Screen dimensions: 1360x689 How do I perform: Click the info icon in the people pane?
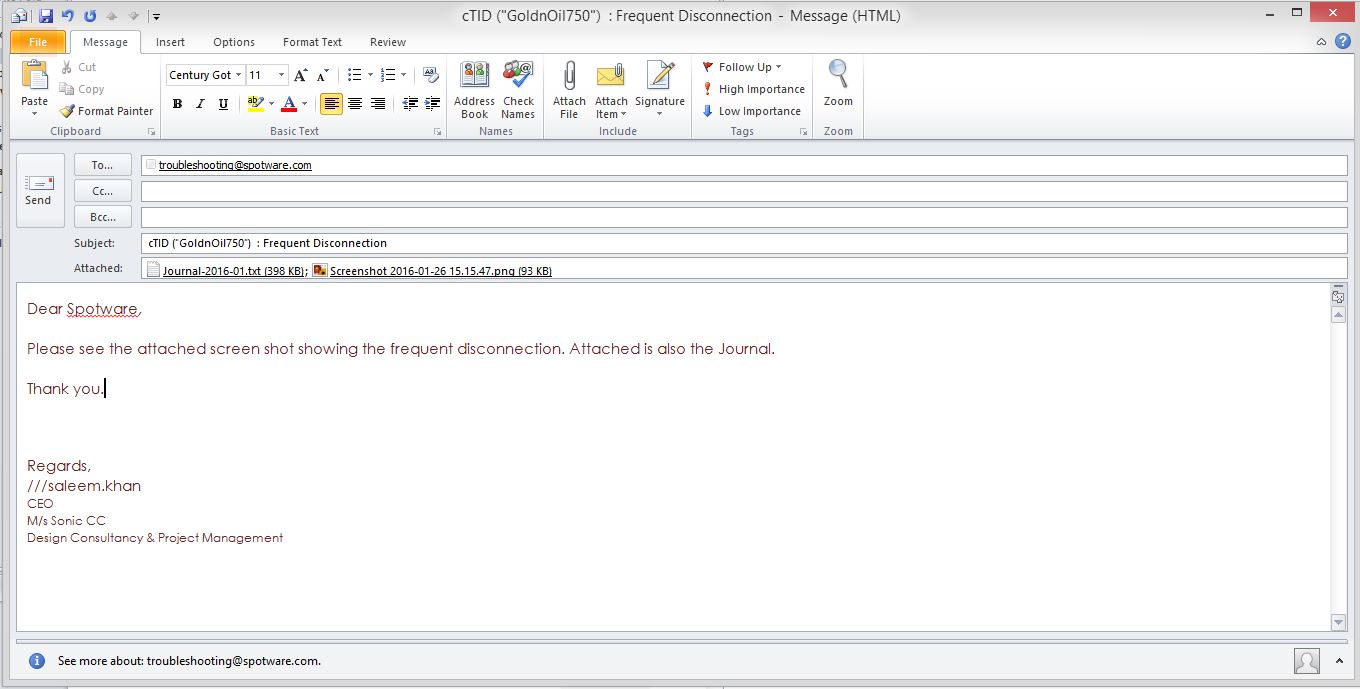[37, 661]
